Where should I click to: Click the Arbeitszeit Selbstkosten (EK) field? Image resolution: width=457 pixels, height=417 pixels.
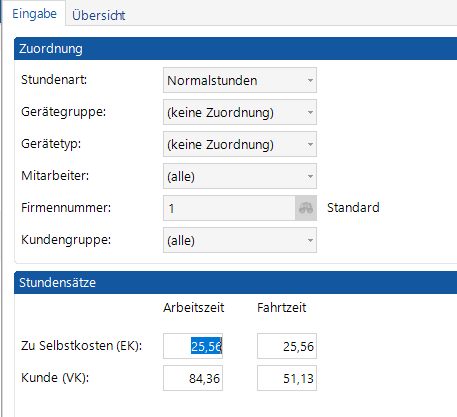click(193, 346)
